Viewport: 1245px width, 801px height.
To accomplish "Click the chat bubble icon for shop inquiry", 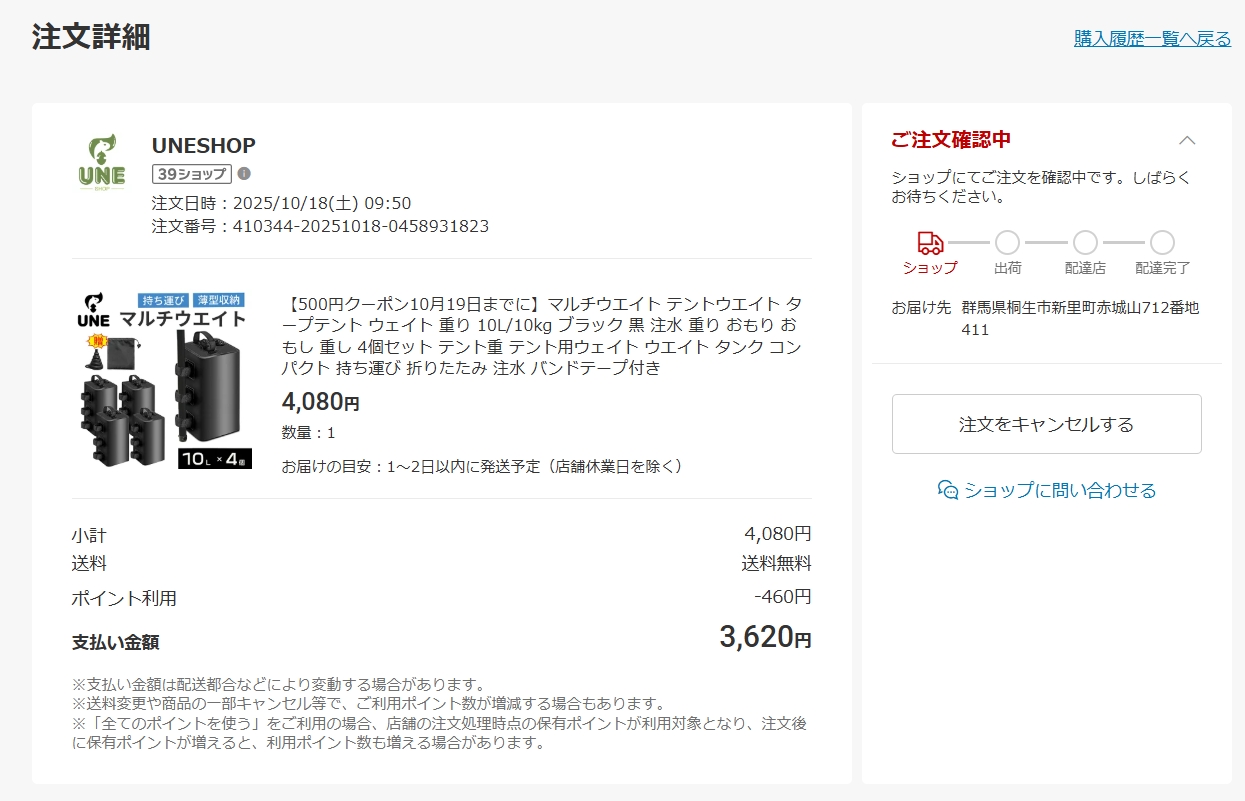I will [x=948, y=490].
